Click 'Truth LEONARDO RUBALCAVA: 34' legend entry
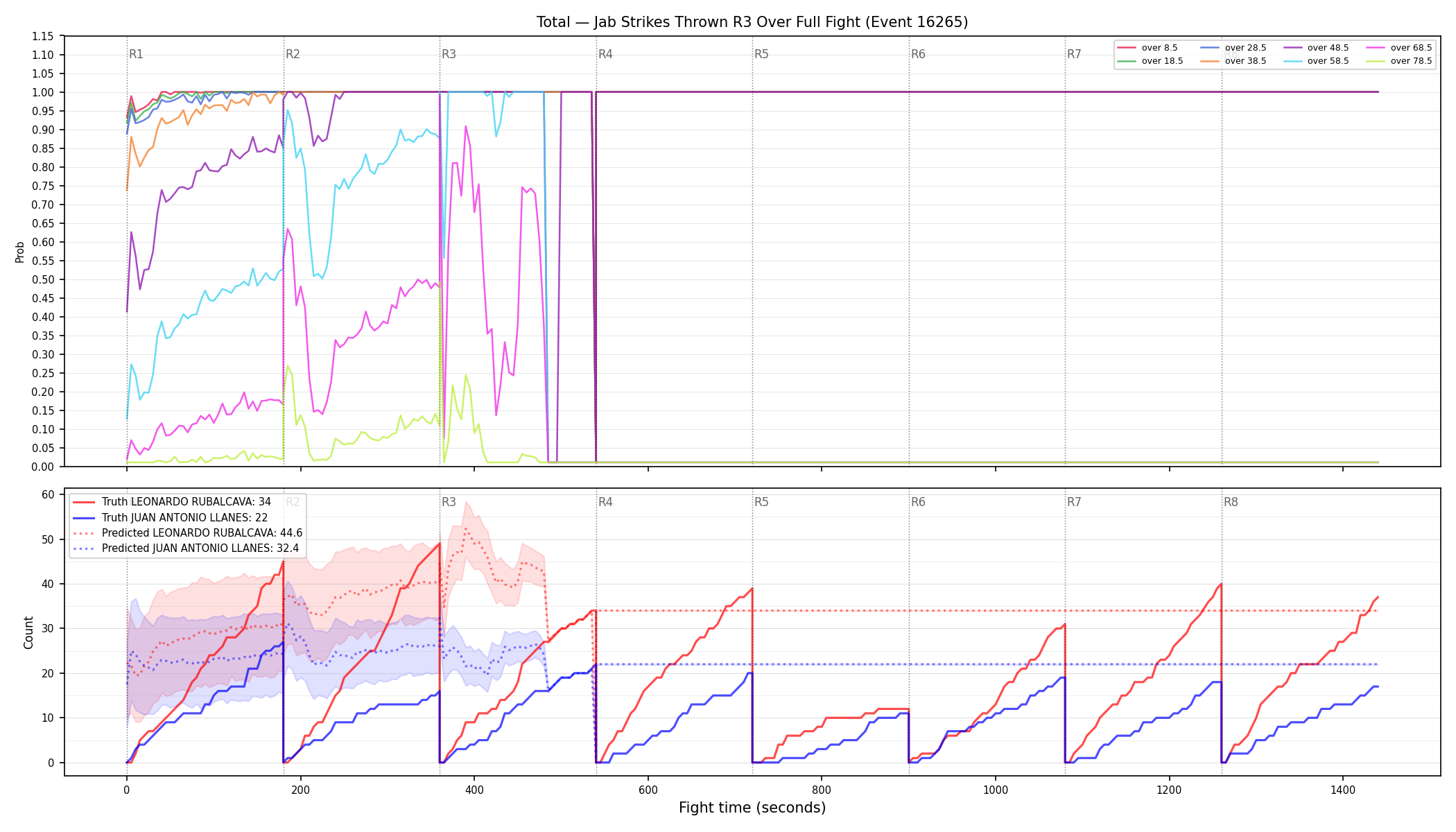Viewport: 1456px width, 832px height. click(172, 502)
